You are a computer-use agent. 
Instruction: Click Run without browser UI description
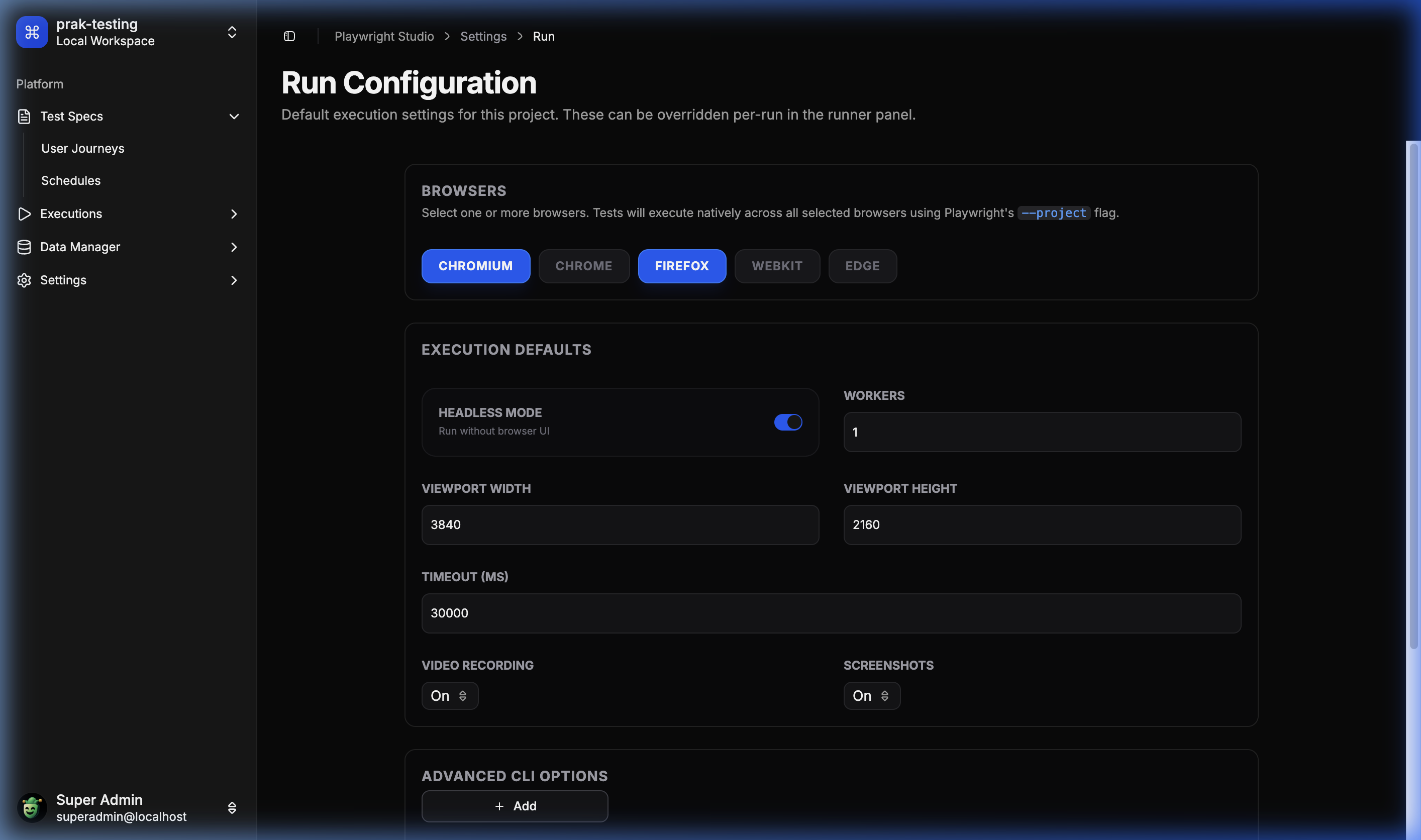493,431
